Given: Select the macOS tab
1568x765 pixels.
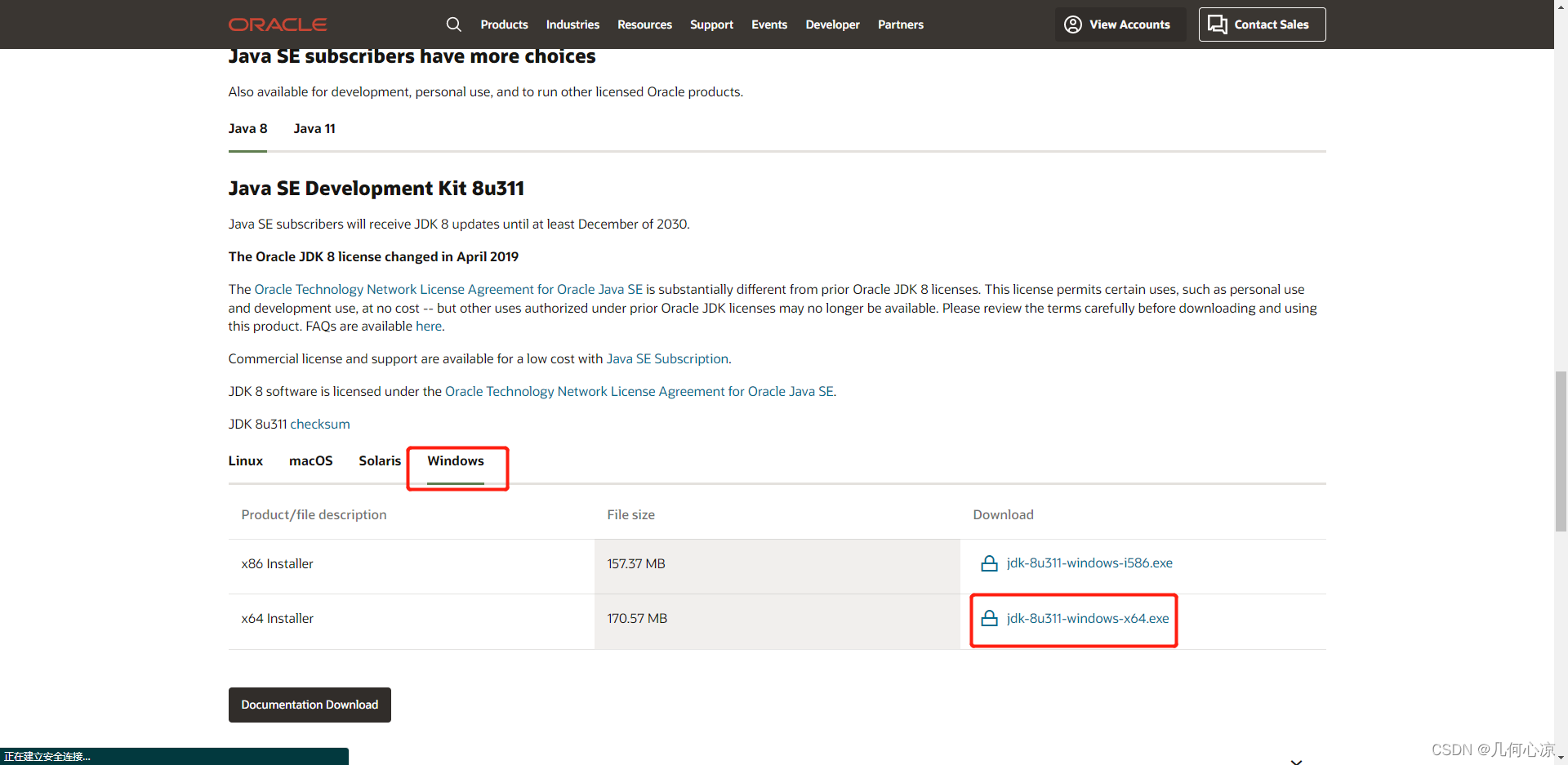Looking at the screenshot, I should 310,461.
